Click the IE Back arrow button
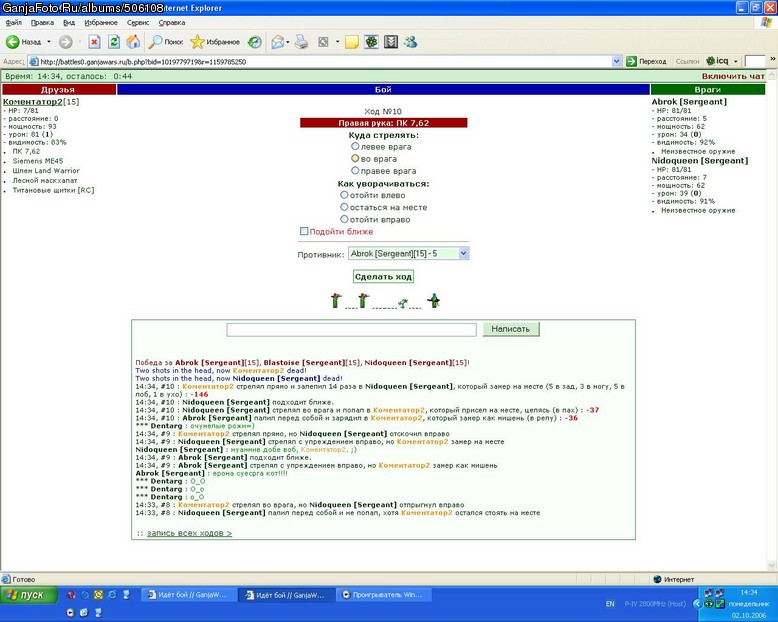The width and height of the screenshot is (778, 622). click(x=13, y=42)
